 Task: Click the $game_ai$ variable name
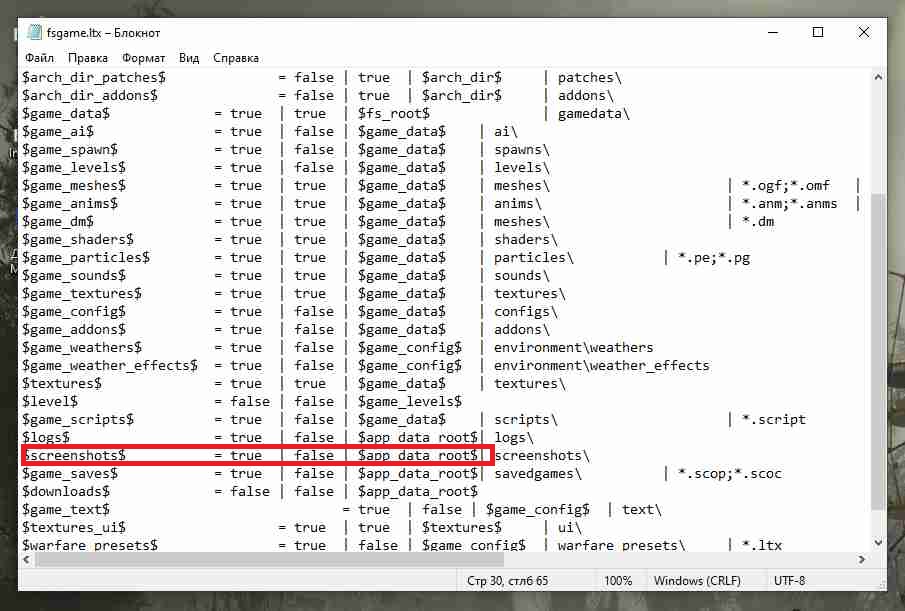58,132
